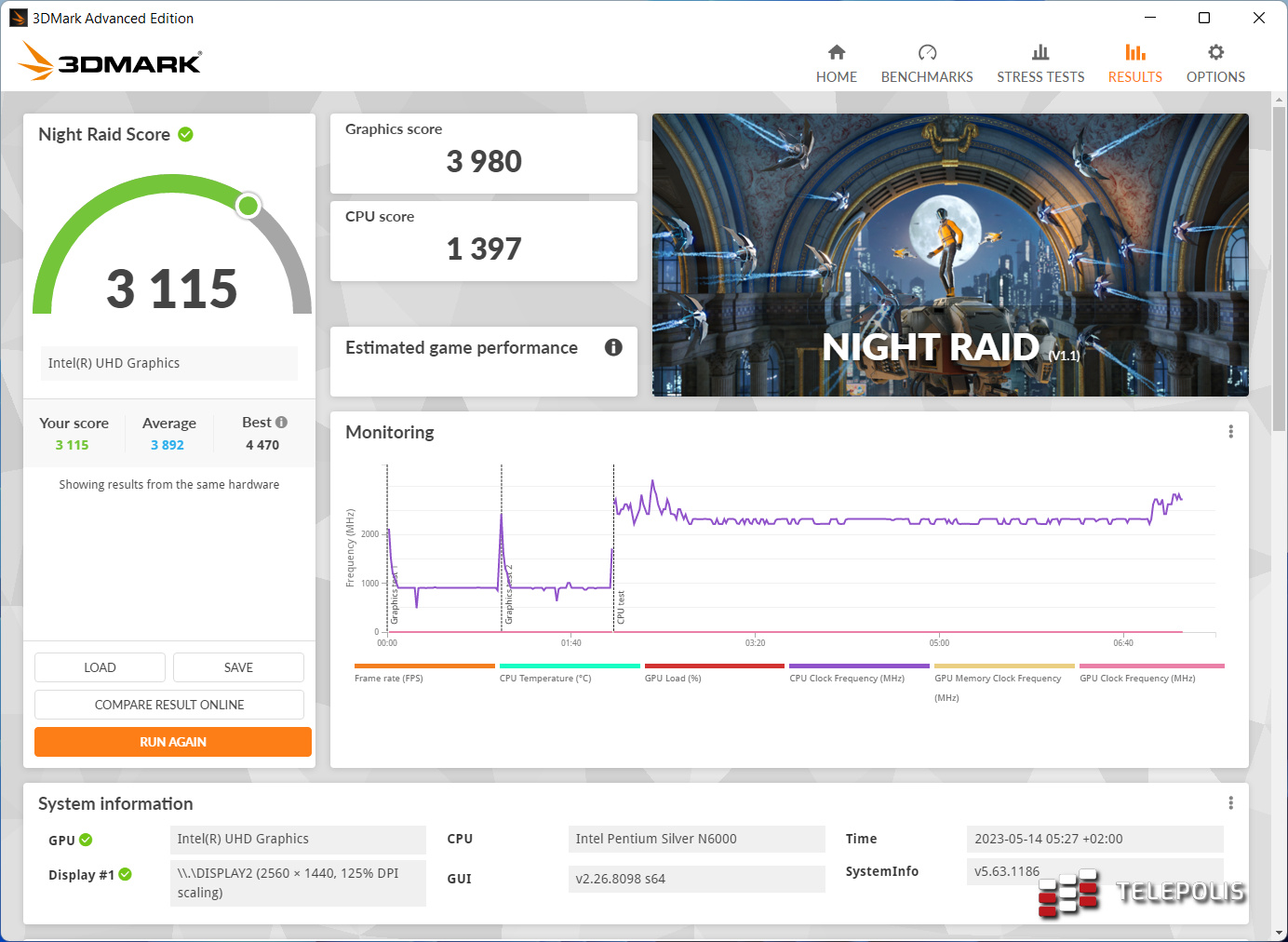Screen dimensions: 1288x942
Task: Click the info icon next to Best
Action: tap(281, 423)
